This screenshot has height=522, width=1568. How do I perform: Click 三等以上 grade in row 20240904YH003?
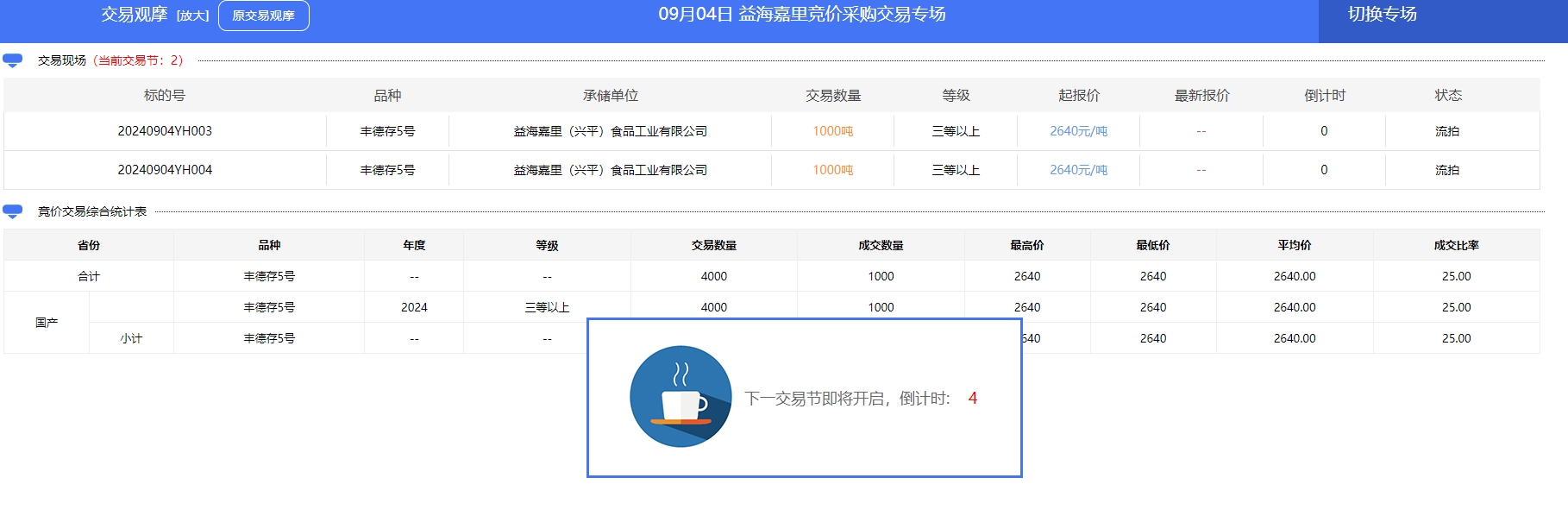pos(956,131)
